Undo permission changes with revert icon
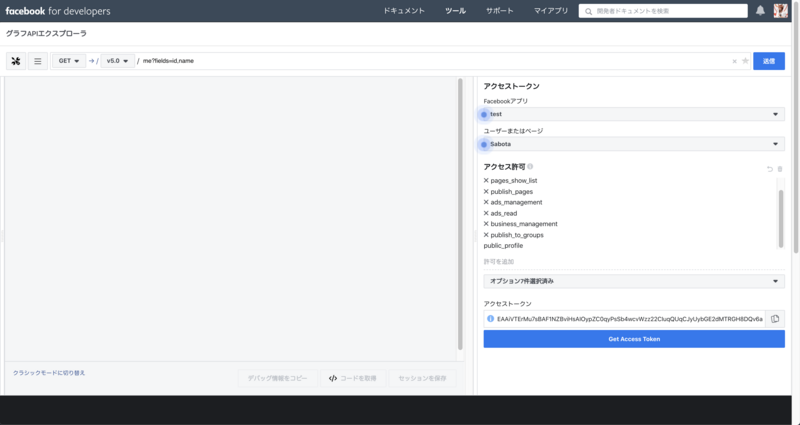 pyautogui.click(x=770, y=169)
